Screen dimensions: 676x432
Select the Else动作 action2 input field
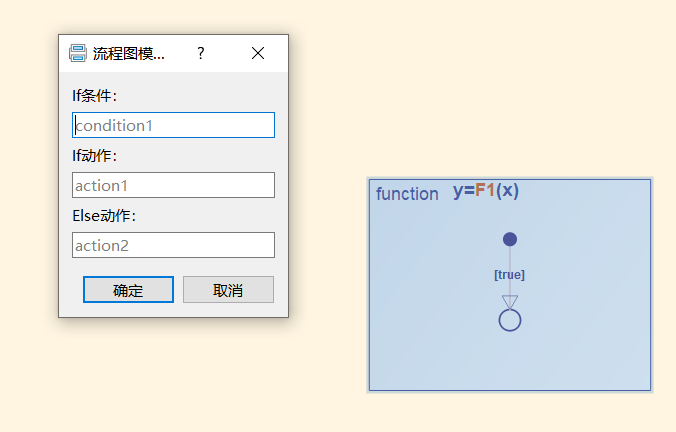tap(173, 245)
